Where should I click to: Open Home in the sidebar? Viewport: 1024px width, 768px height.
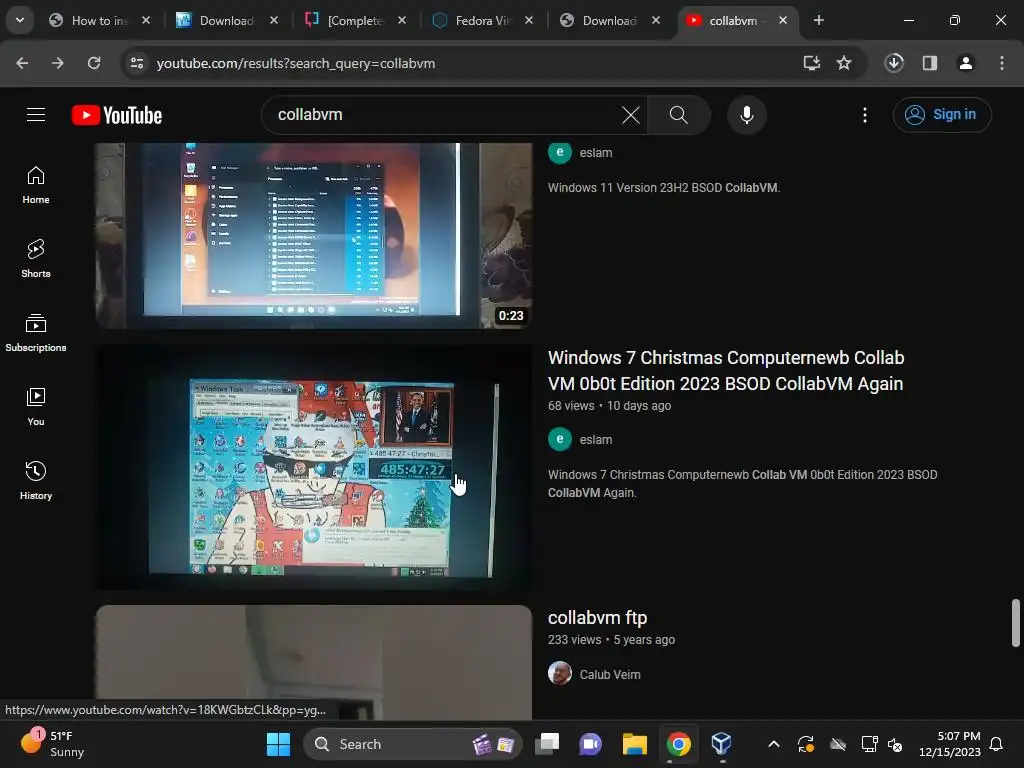tap(36, 185)
